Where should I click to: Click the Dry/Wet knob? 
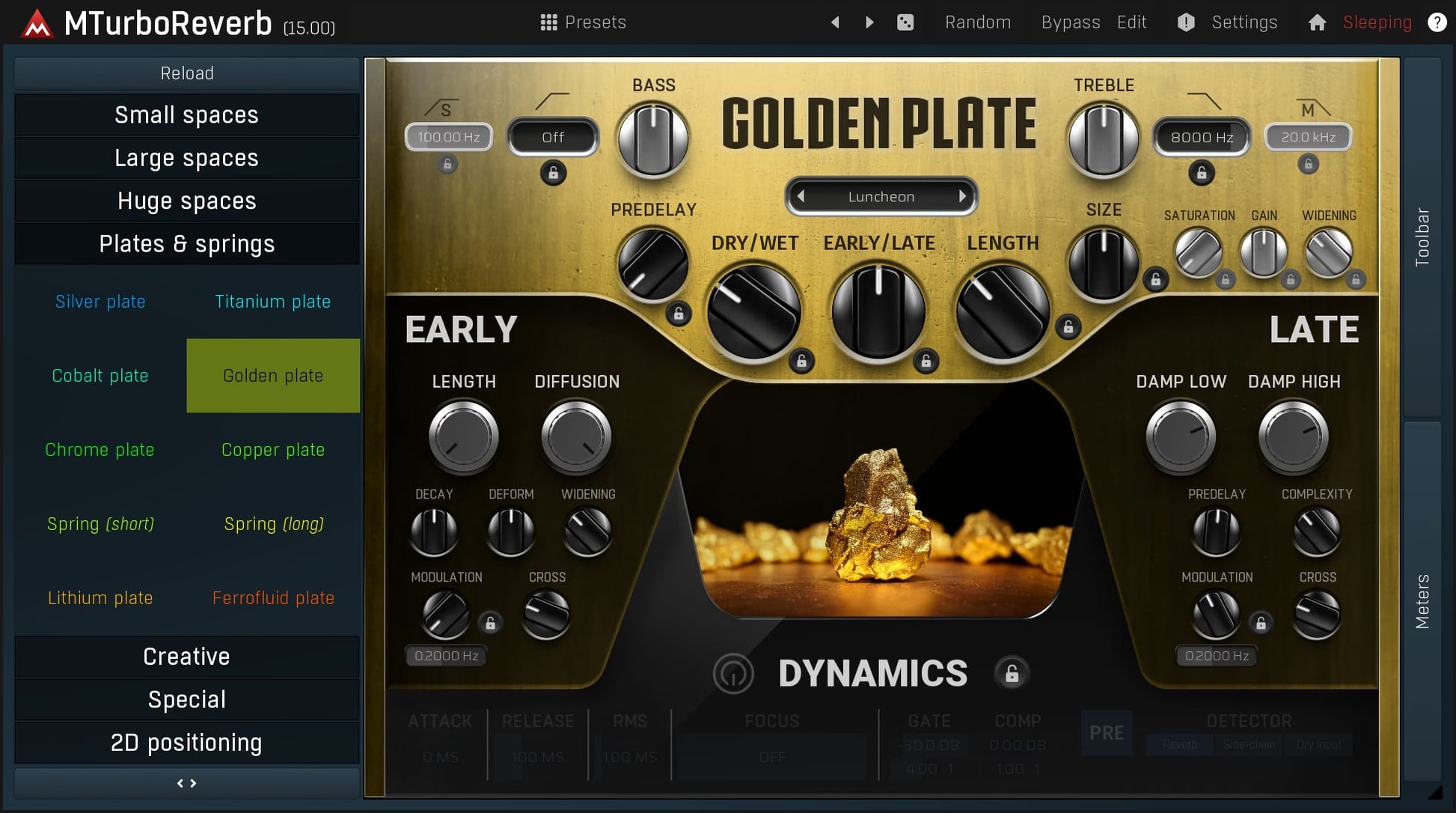(x=753, y=311)
